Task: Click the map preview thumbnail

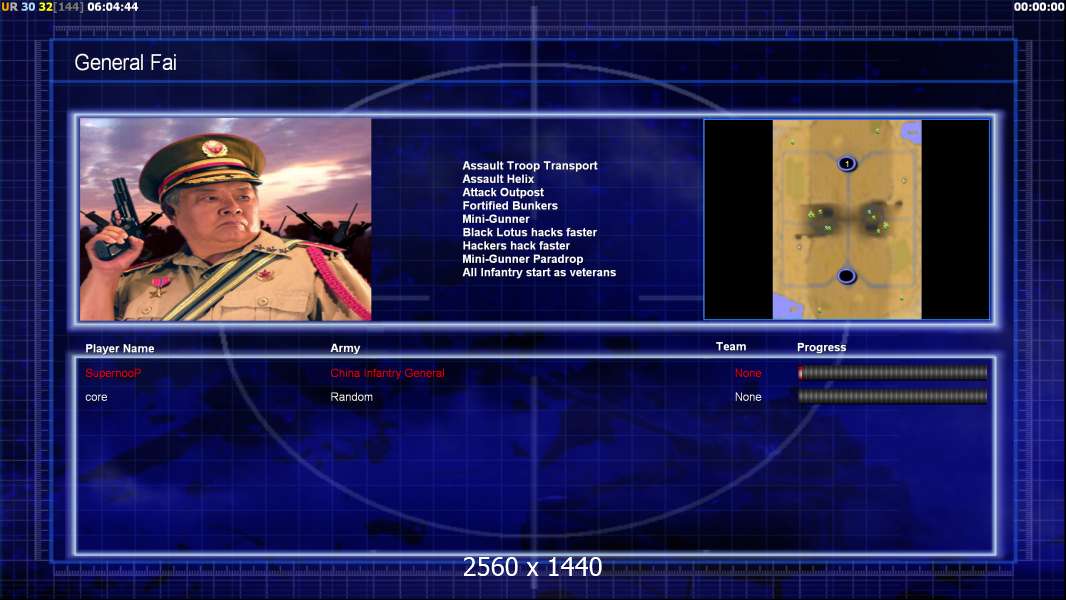Action: pos(846,219)
